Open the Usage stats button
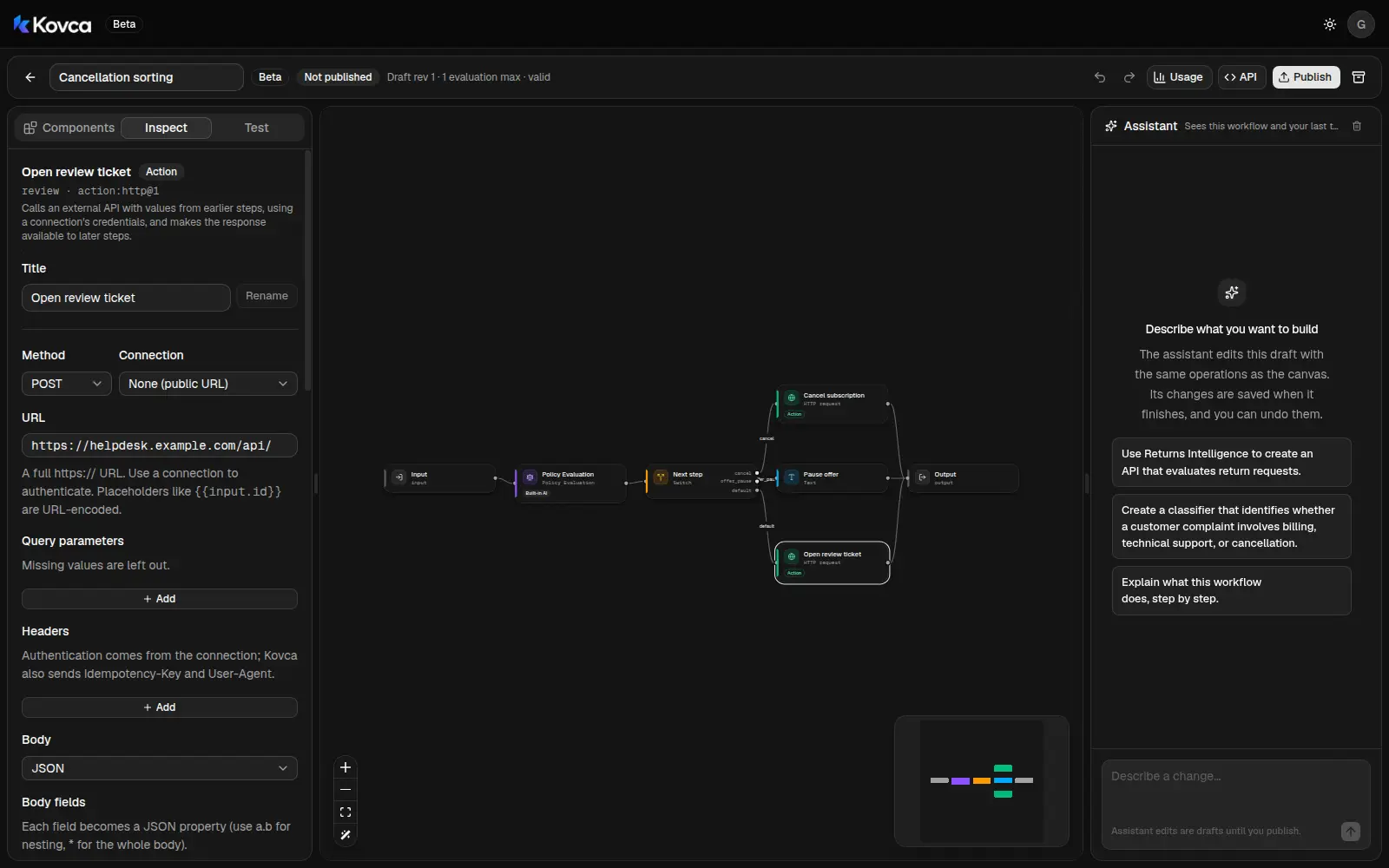 click(1178, 77)
